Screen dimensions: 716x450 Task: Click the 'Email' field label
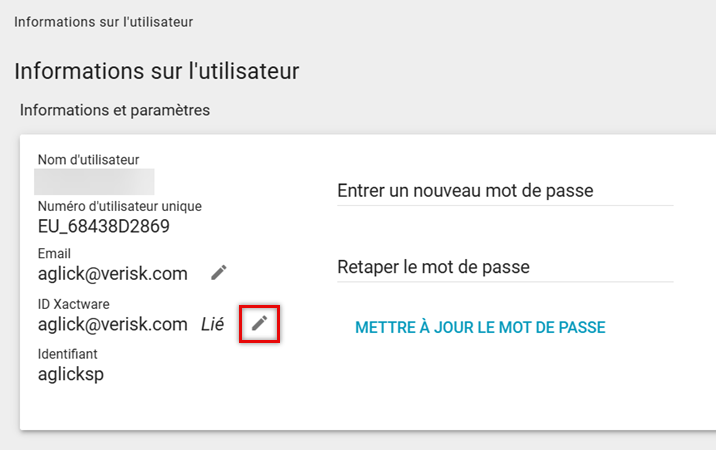[54, 254]
